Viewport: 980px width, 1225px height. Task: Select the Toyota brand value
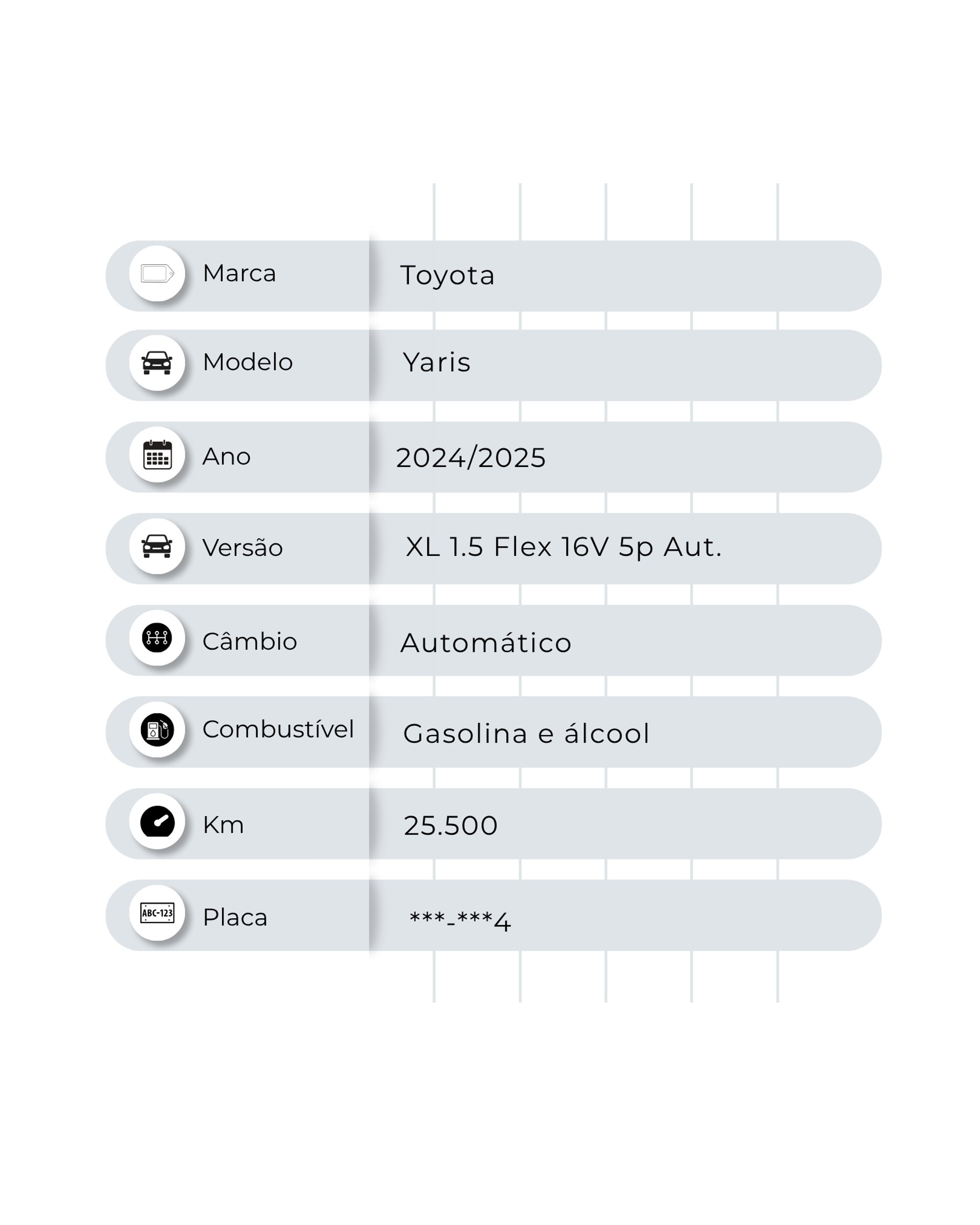coord(447,276)
